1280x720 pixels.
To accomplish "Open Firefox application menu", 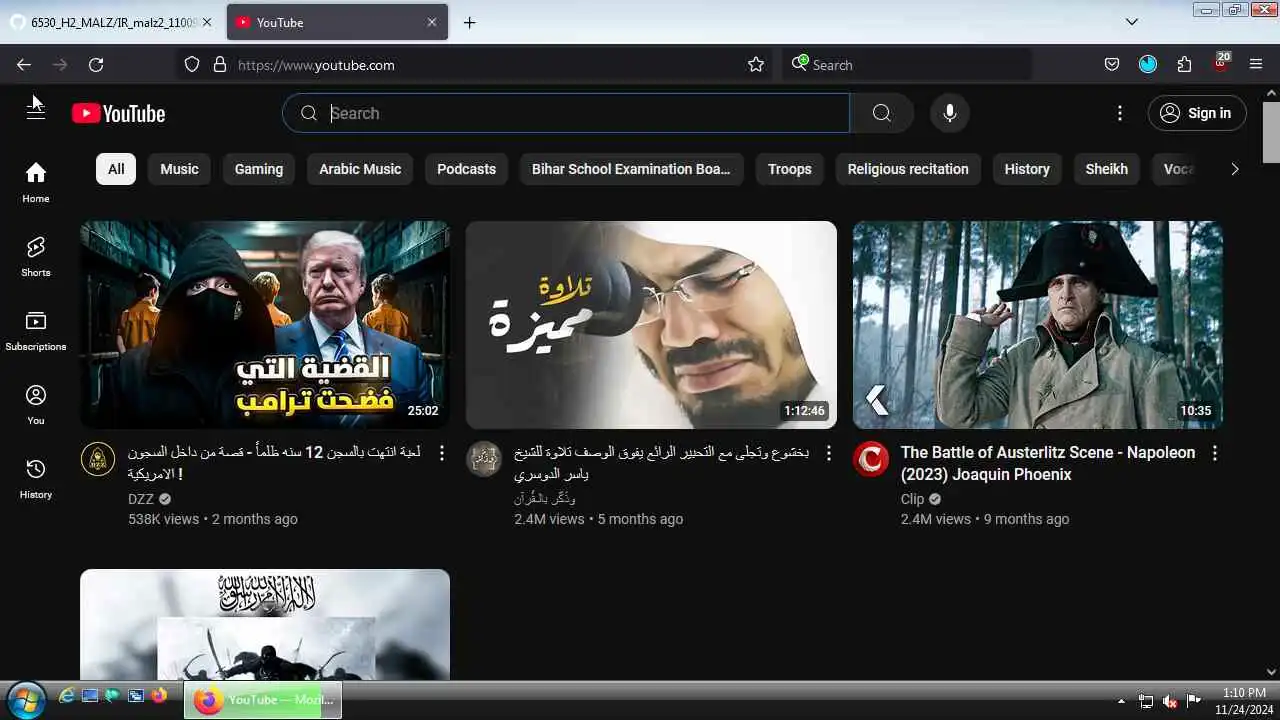I will (x=1256, y=65).
